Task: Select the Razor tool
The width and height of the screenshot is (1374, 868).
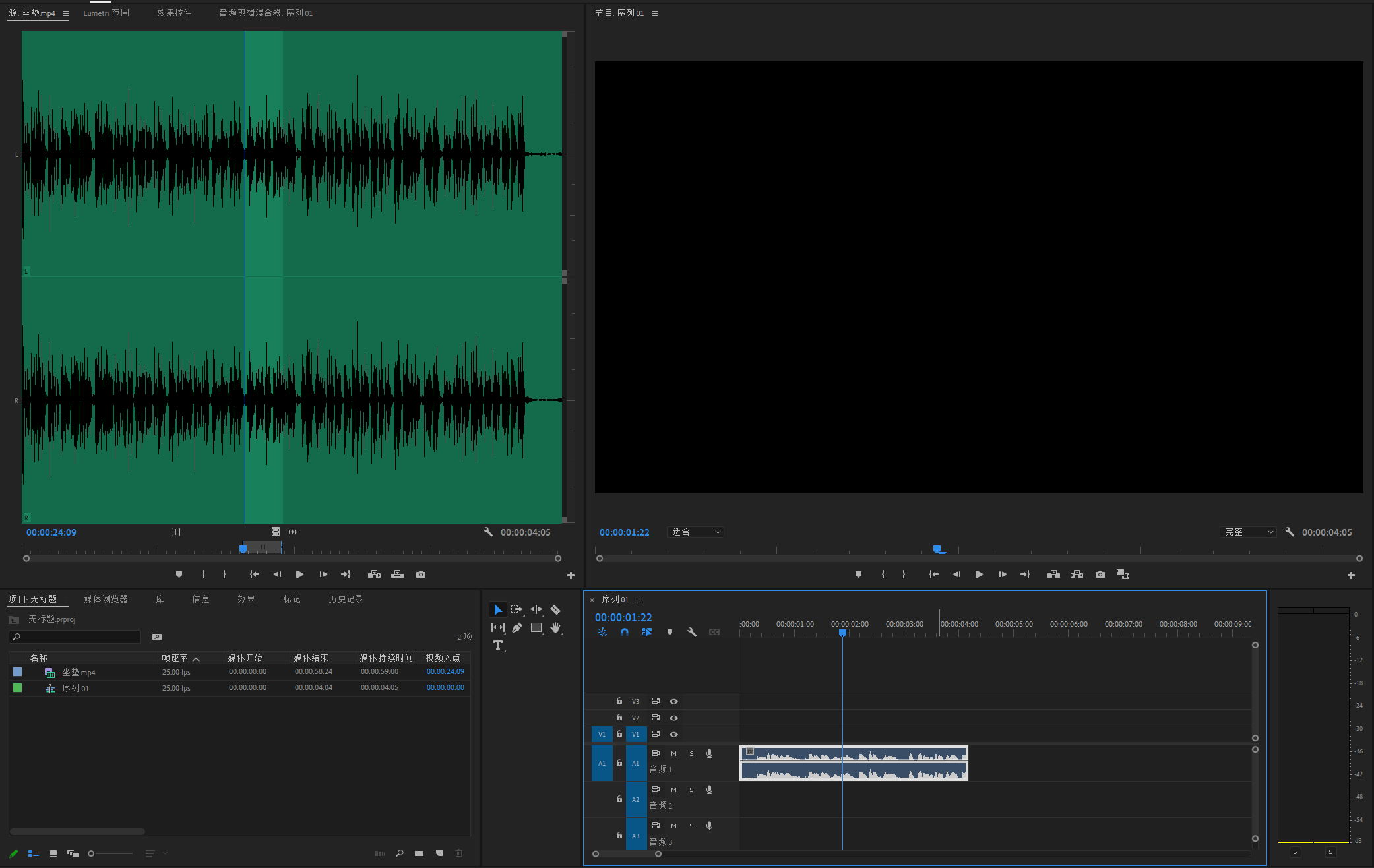Action: click(555, 610)
